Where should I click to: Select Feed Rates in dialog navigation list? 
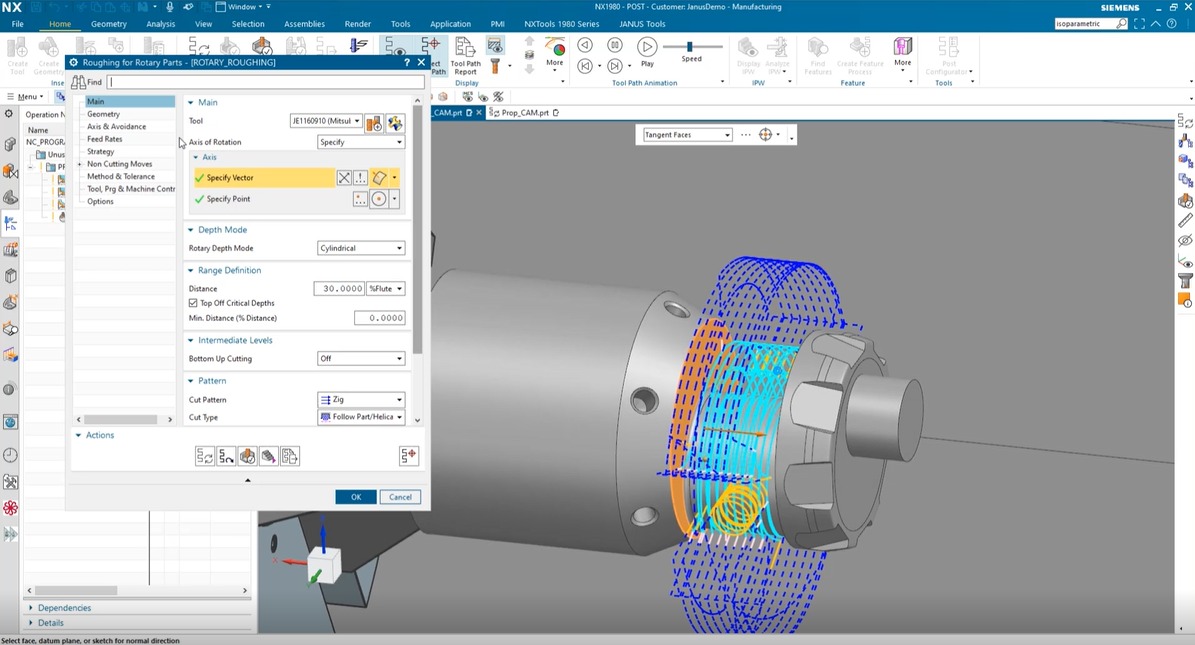coord(104,139)
